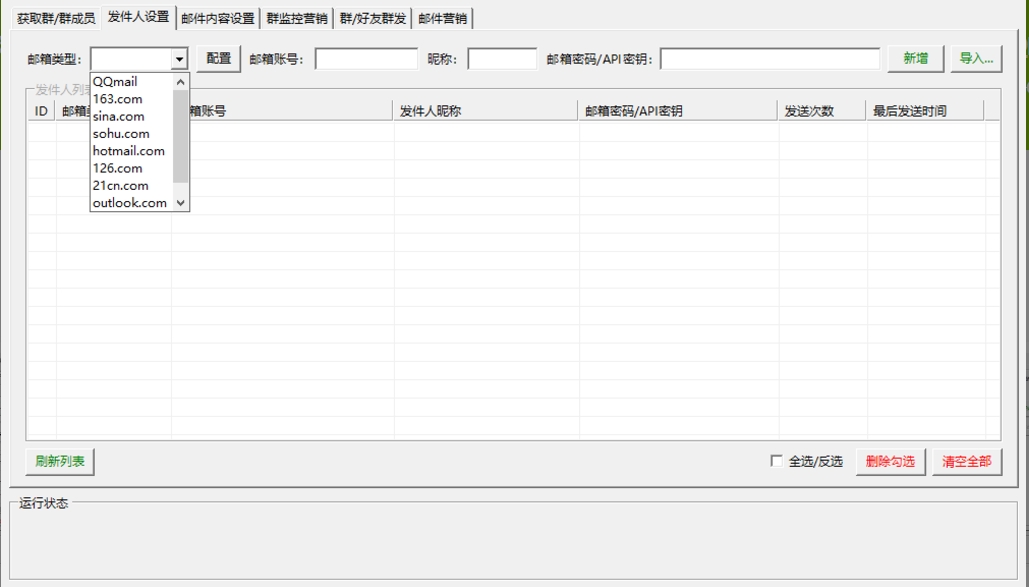Image resolution: width=1029 pixels, height=587 pixels.
Task: Click the 发送次数 column header
Action: point(822,111)
